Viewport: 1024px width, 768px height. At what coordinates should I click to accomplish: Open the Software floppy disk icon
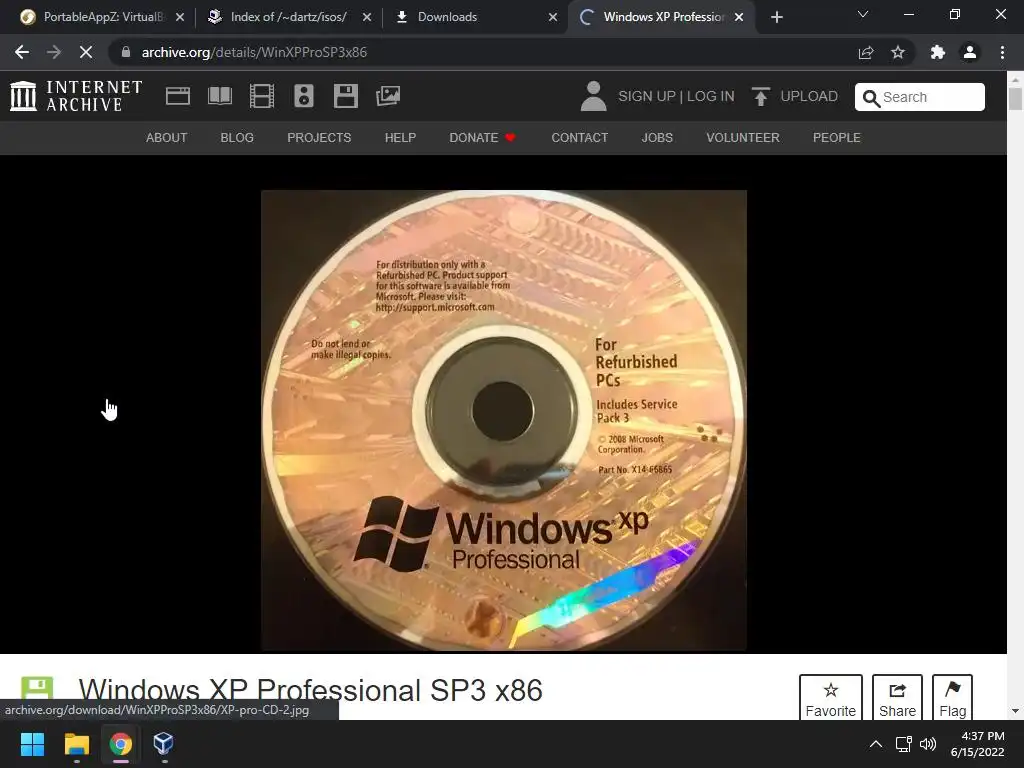click(345, 96)
